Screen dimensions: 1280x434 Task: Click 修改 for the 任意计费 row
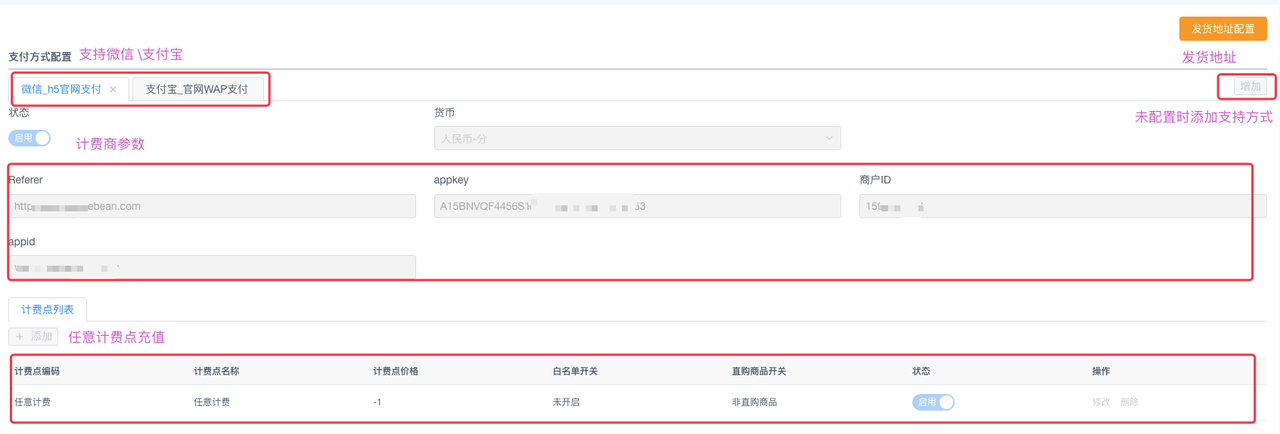[1101, 402]
